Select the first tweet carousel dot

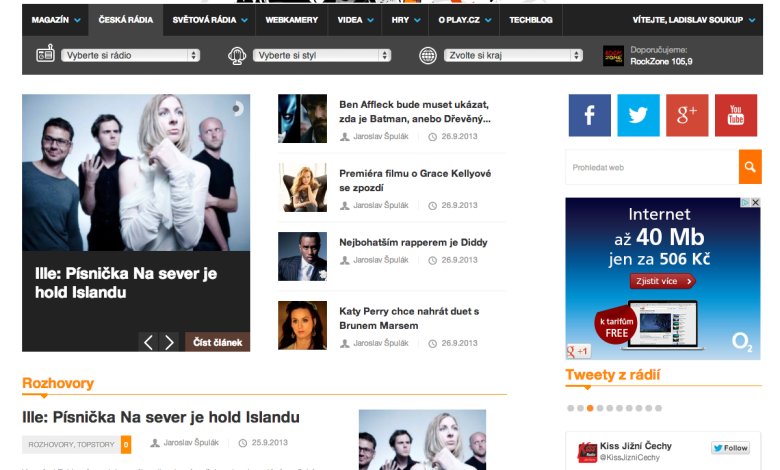click(570, 408)
